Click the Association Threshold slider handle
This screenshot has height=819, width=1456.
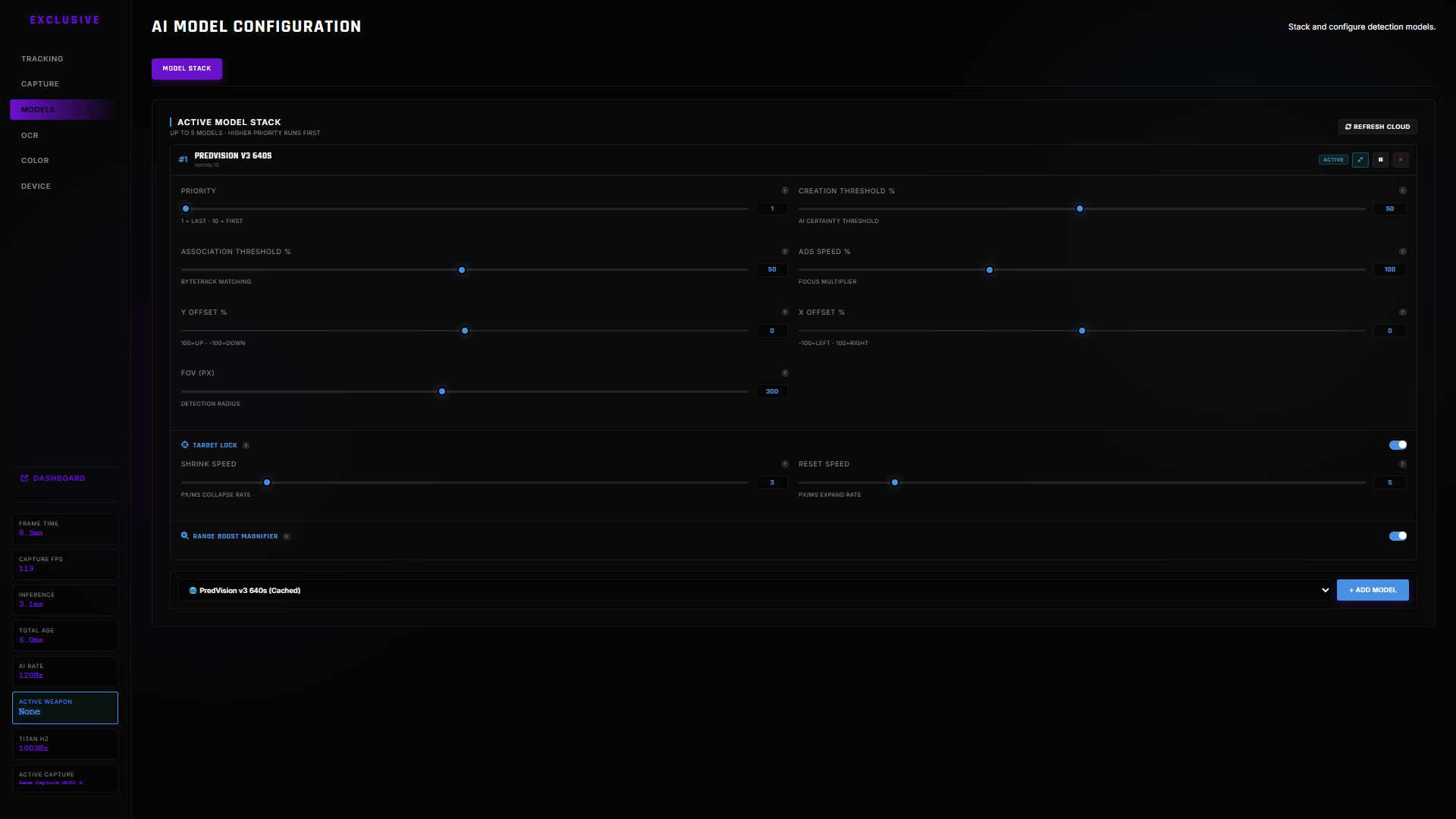point(462,270)
